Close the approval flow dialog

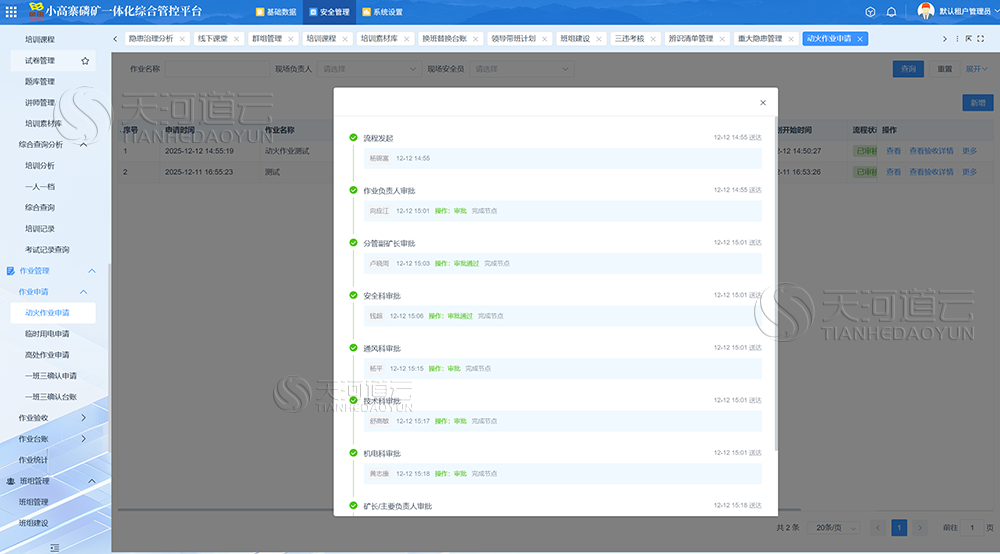[x=763, y=103]
